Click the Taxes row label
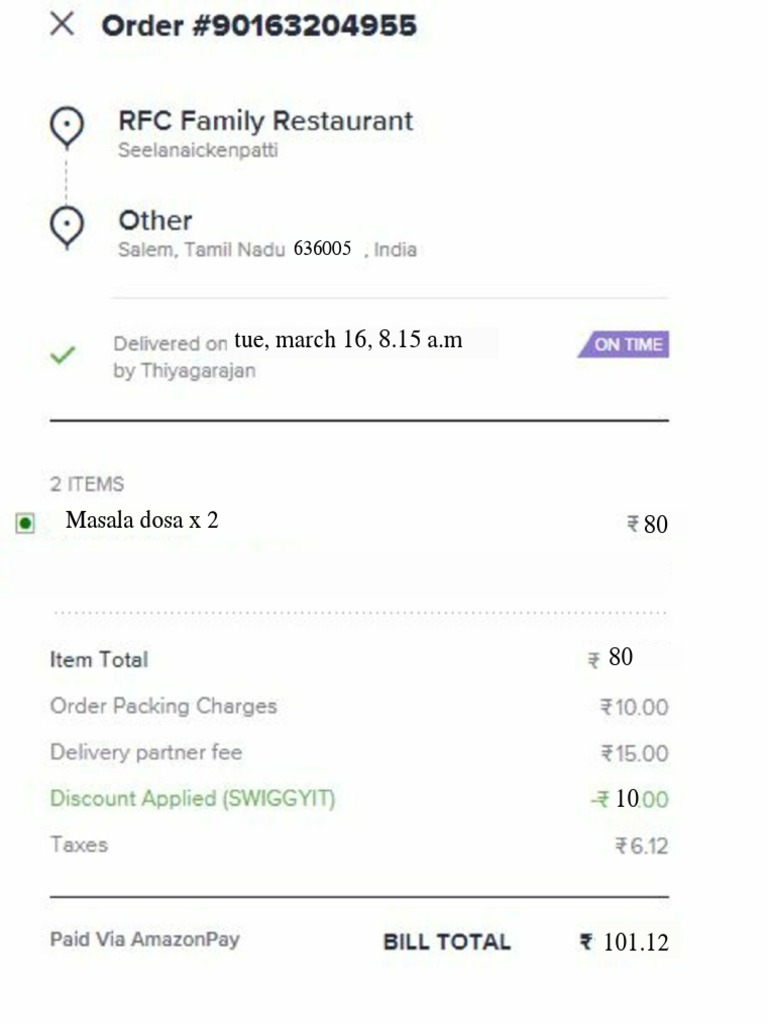The width and height of the screenshot is (768, 1024). tap(79, 844)
